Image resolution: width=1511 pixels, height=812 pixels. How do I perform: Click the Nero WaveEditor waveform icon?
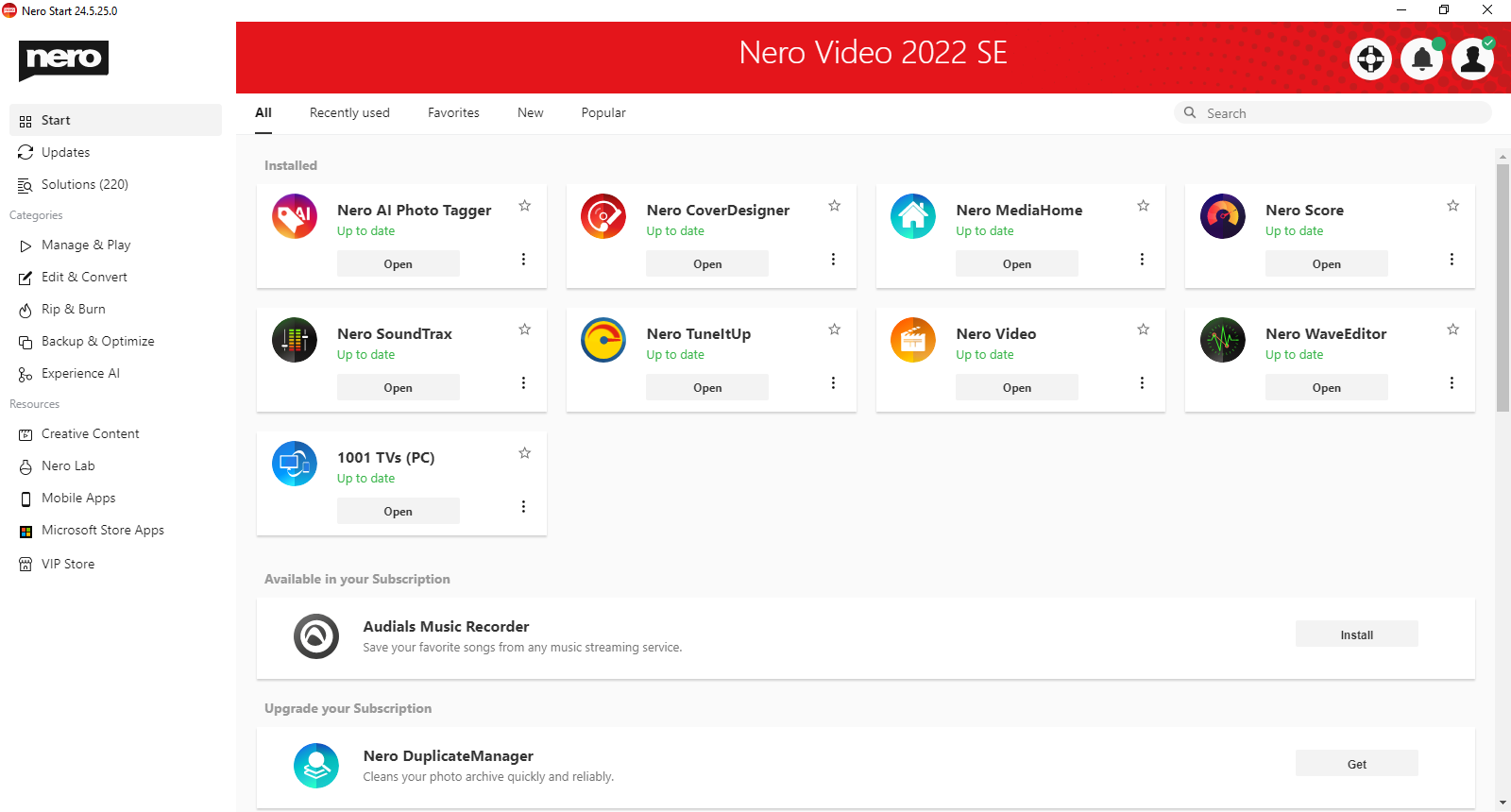click(x=1223, y=340)
